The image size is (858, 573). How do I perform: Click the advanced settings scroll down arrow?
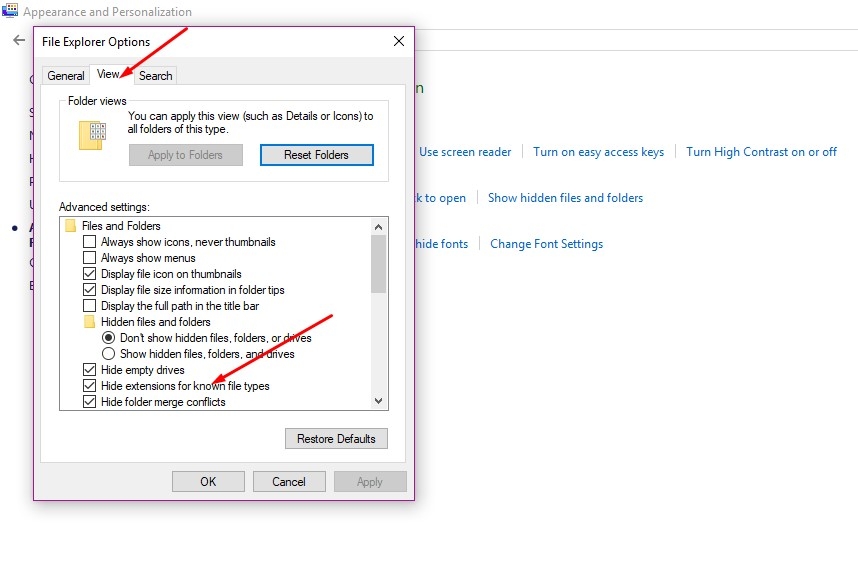378,401
